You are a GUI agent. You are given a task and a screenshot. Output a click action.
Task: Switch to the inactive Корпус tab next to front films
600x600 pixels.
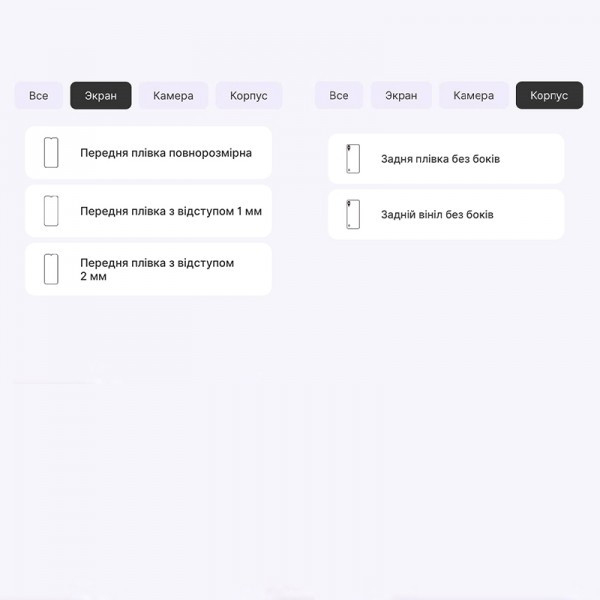point(249,95)
